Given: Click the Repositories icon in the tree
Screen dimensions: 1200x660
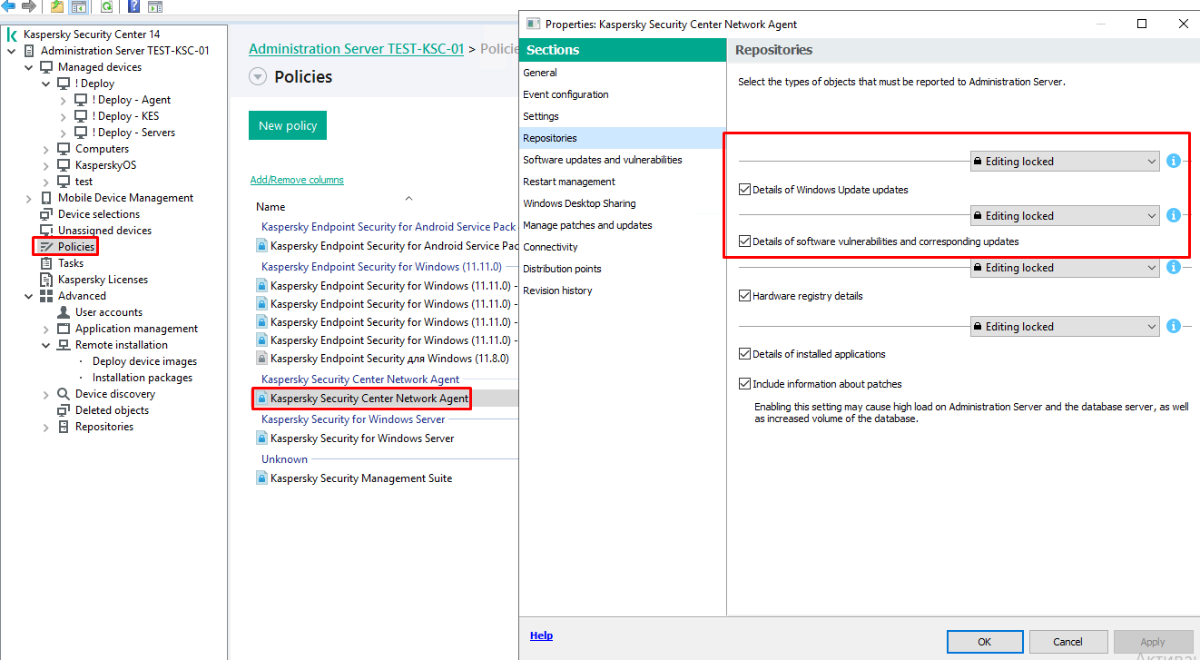Looking at the screenshot, I should click(x=64, y=427).
